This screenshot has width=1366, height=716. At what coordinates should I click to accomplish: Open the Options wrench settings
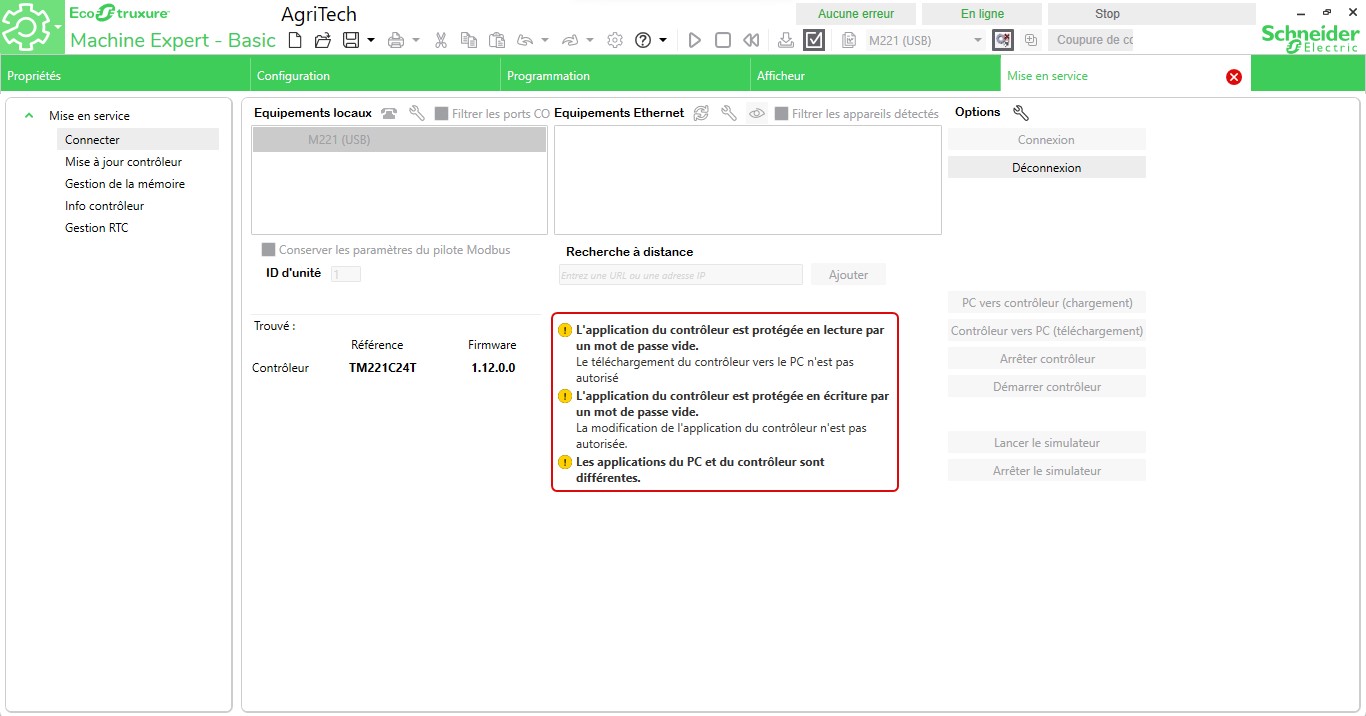pyautogui.click(x=1020, y=113)
